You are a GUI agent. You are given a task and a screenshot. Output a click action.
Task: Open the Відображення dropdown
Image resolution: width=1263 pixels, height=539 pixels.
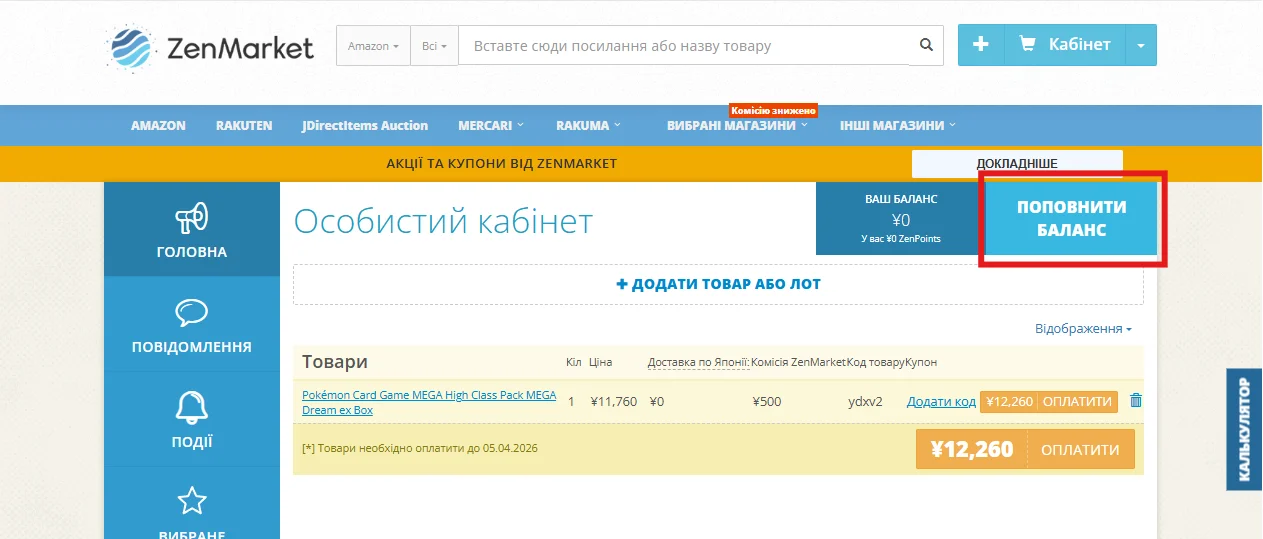point(1083,328)
